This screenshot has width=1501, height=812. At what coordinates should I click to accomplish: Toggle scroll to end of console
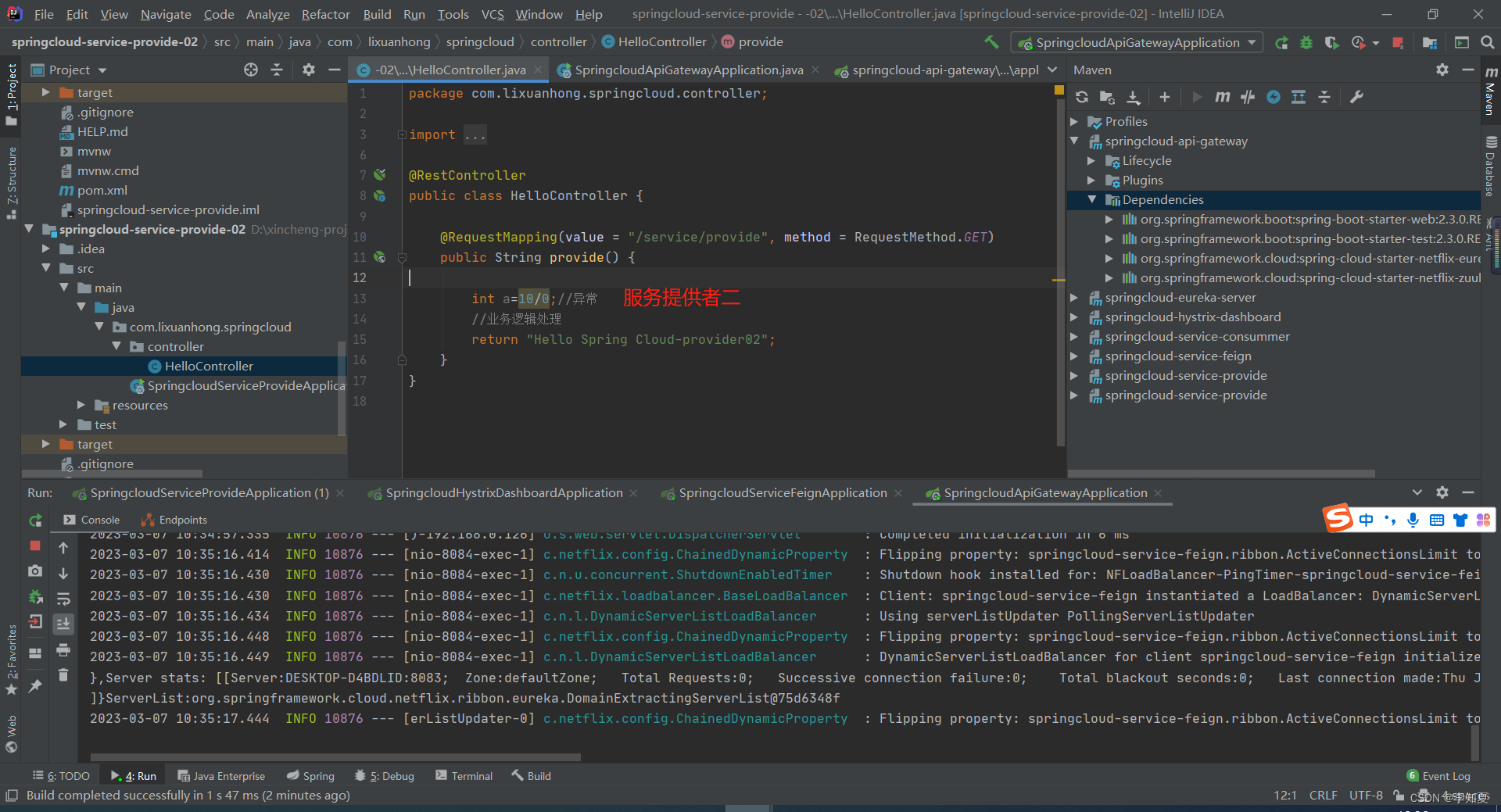pyautogui.click(x=63, y=624)
